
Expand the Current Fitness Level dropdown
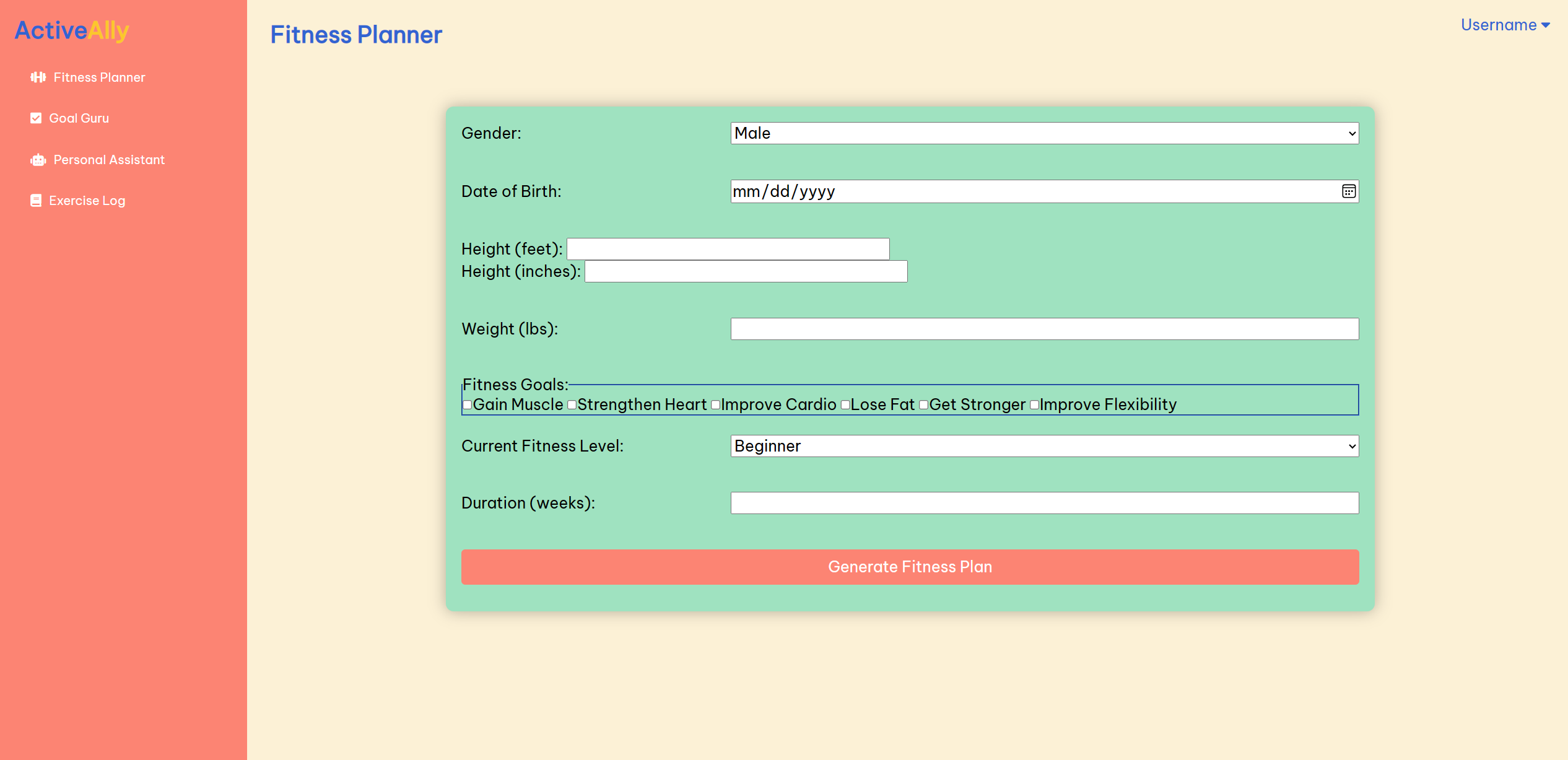1044,446
